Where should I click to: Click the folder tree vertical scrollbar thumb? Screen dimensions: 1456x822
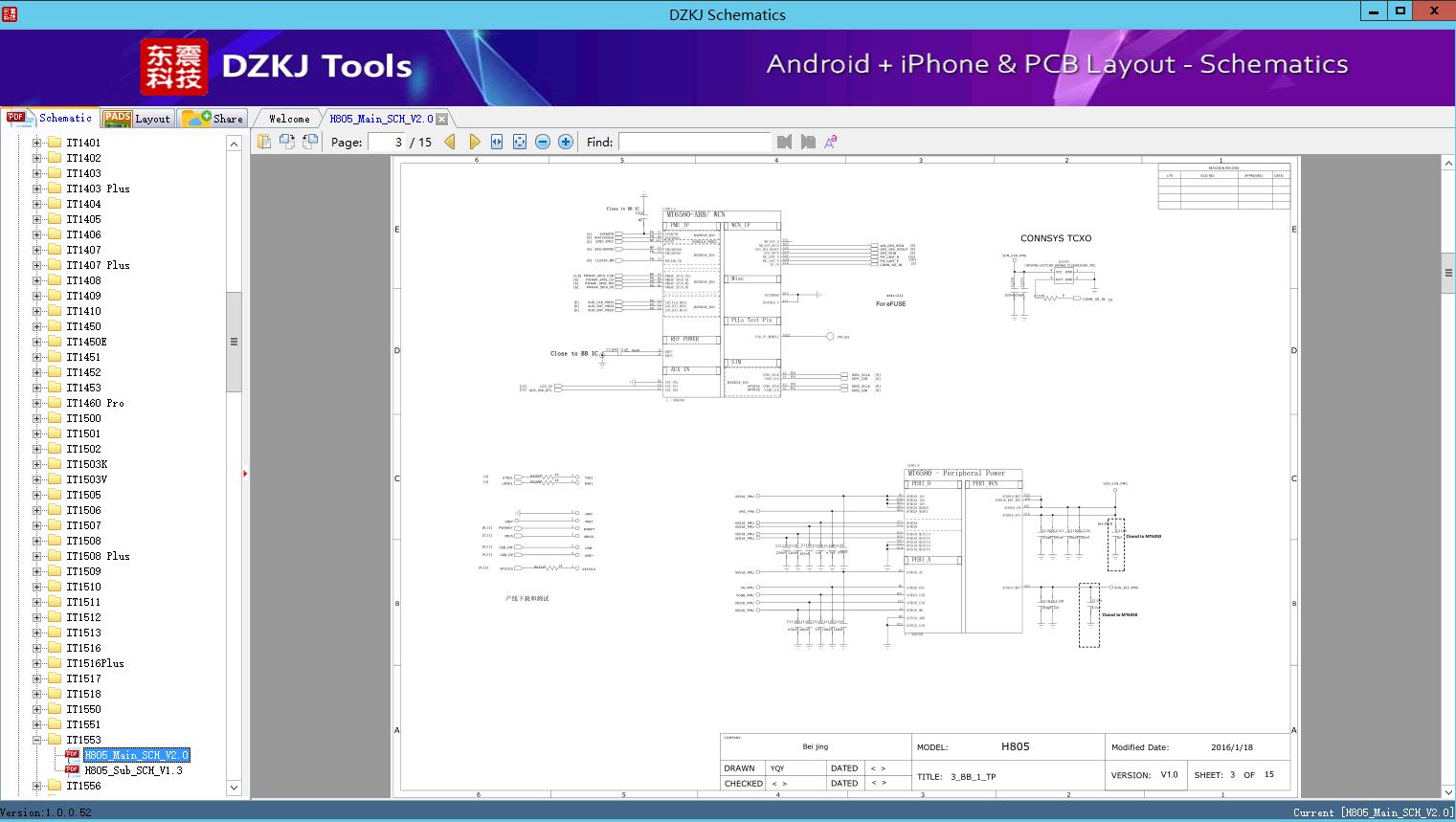tap(234, 342)
